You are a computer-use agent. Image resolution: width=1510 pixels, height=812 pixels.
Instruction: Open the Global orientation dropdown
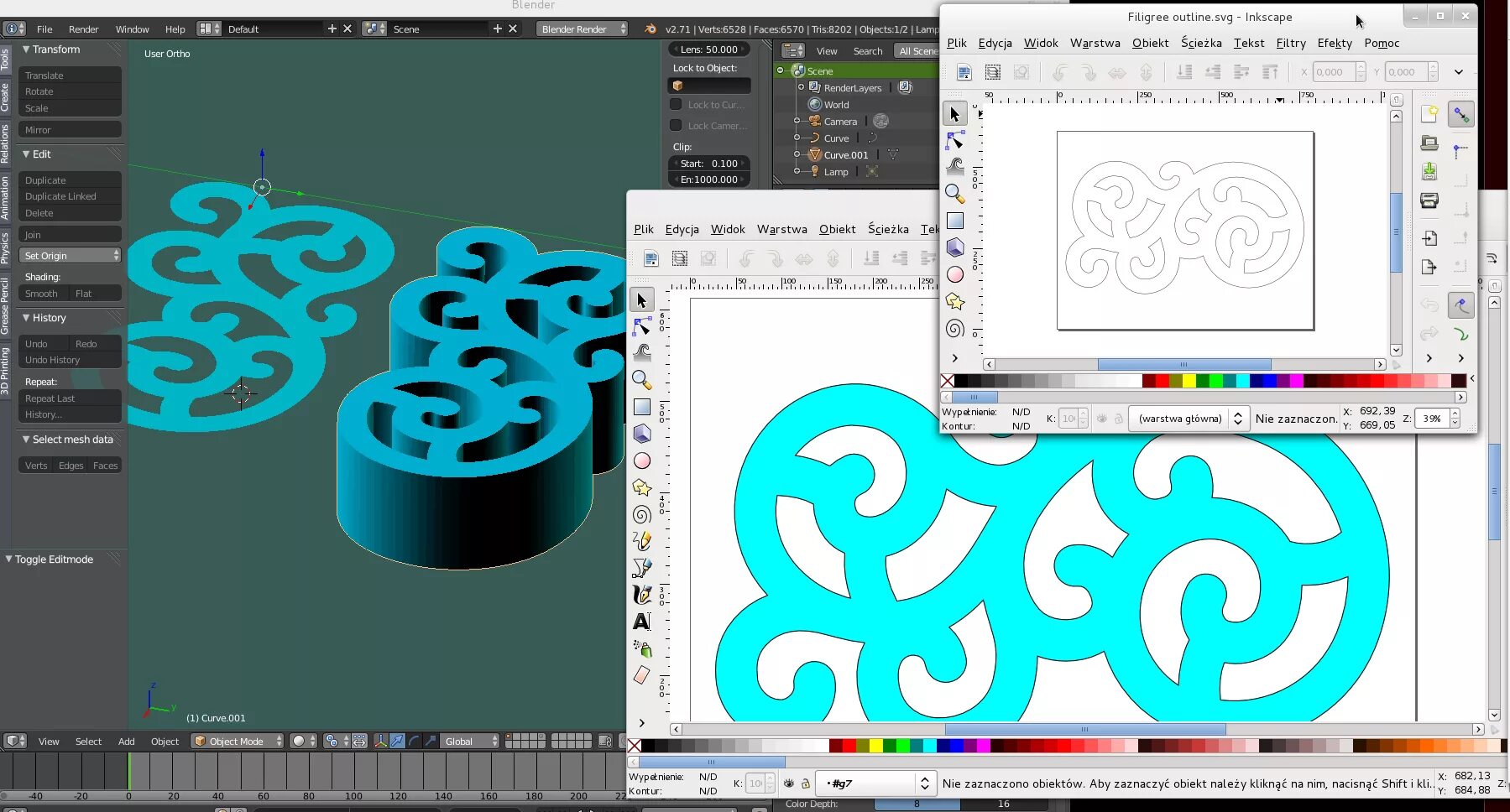(470, 741)
